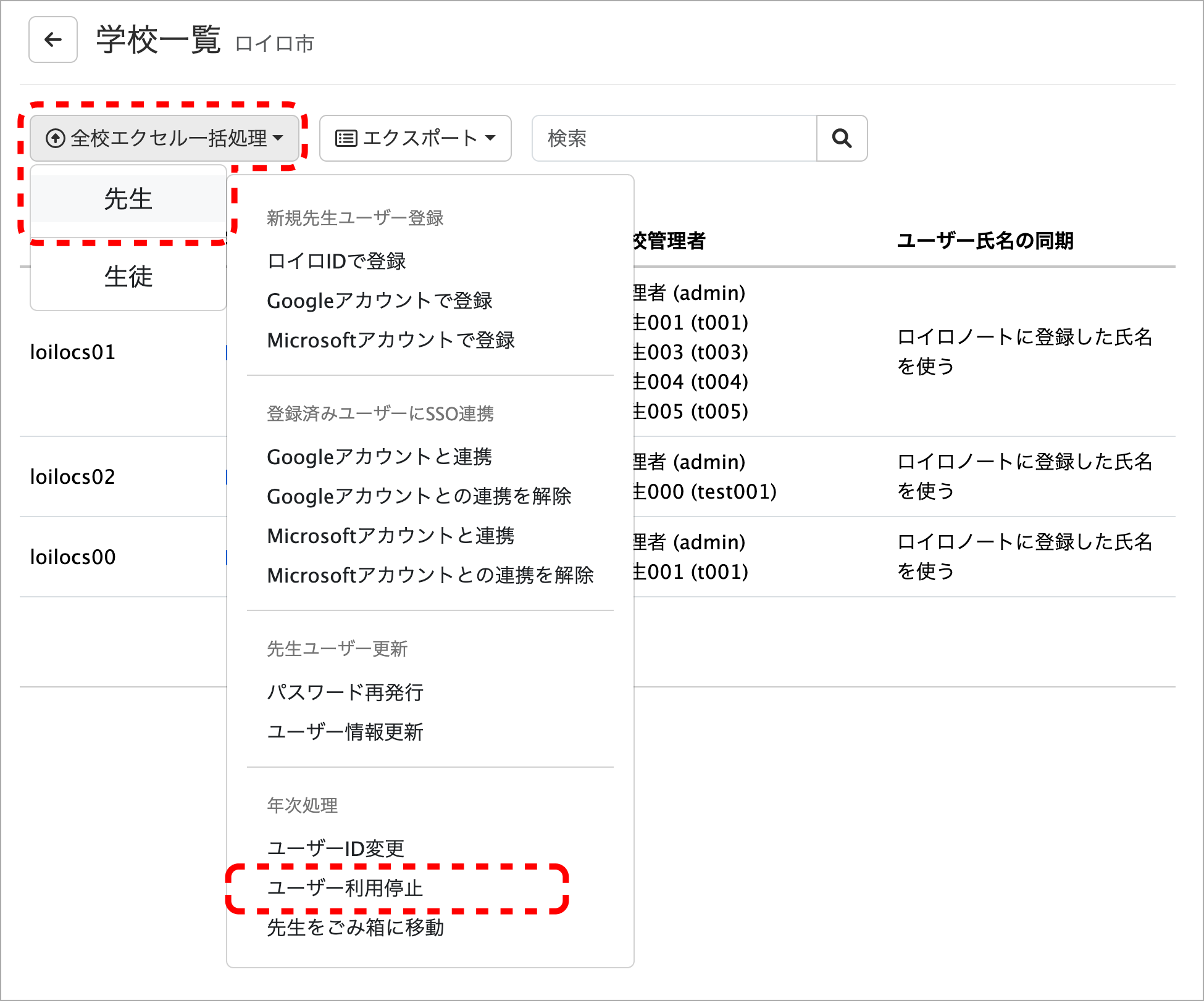
Task: Click ユーザー情報更新 option
Action: (x=345, y=731)
